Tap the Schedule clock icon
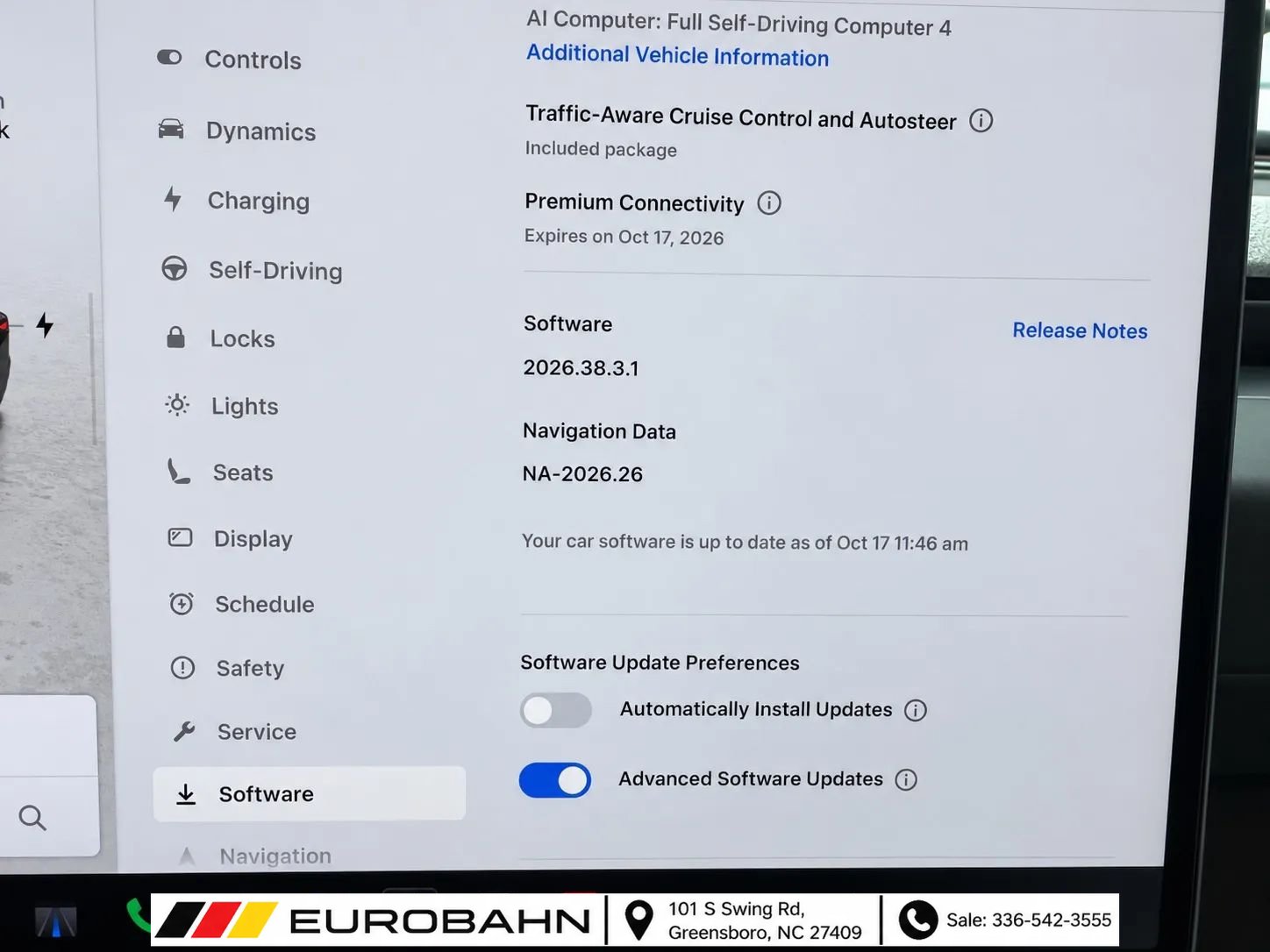 (182, 603)
